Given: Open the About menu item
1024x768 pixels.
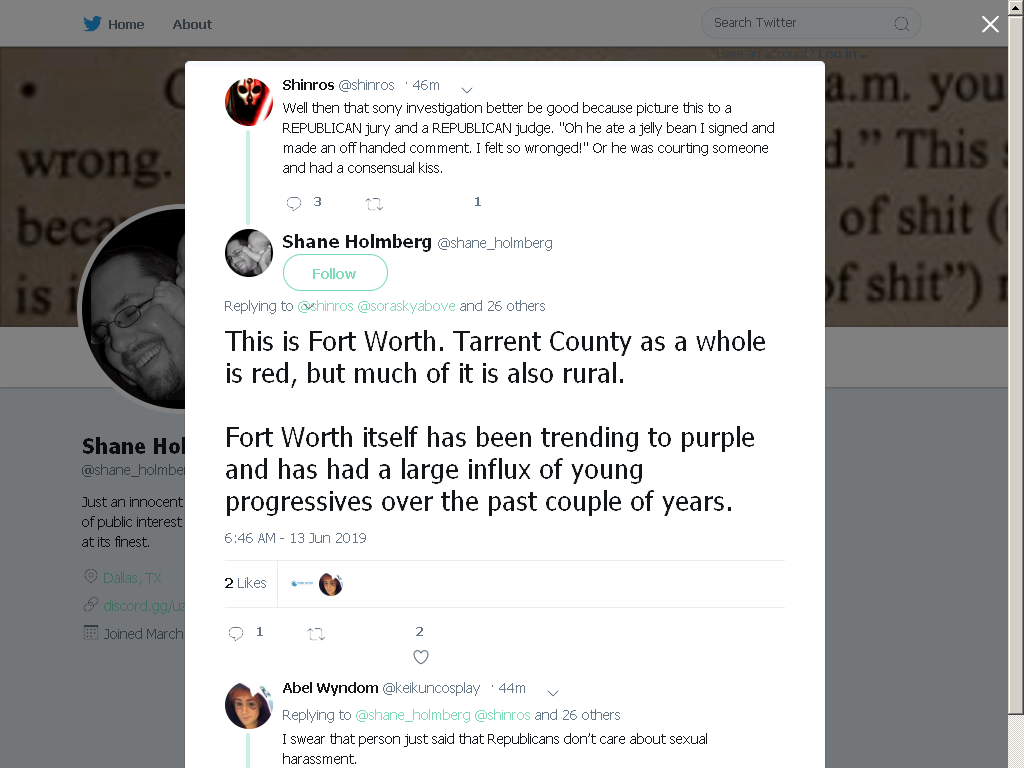Looking at the screenshot, I should 192,24.
